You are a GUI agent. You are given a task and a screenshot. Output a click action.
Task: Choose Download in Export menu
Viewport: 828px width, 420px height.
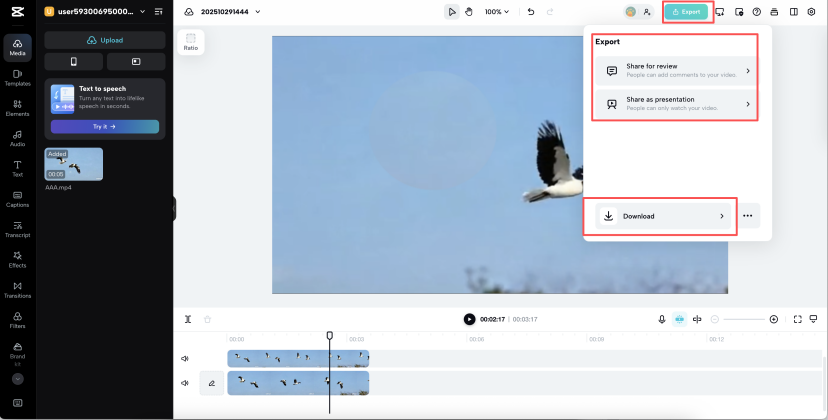663,216
